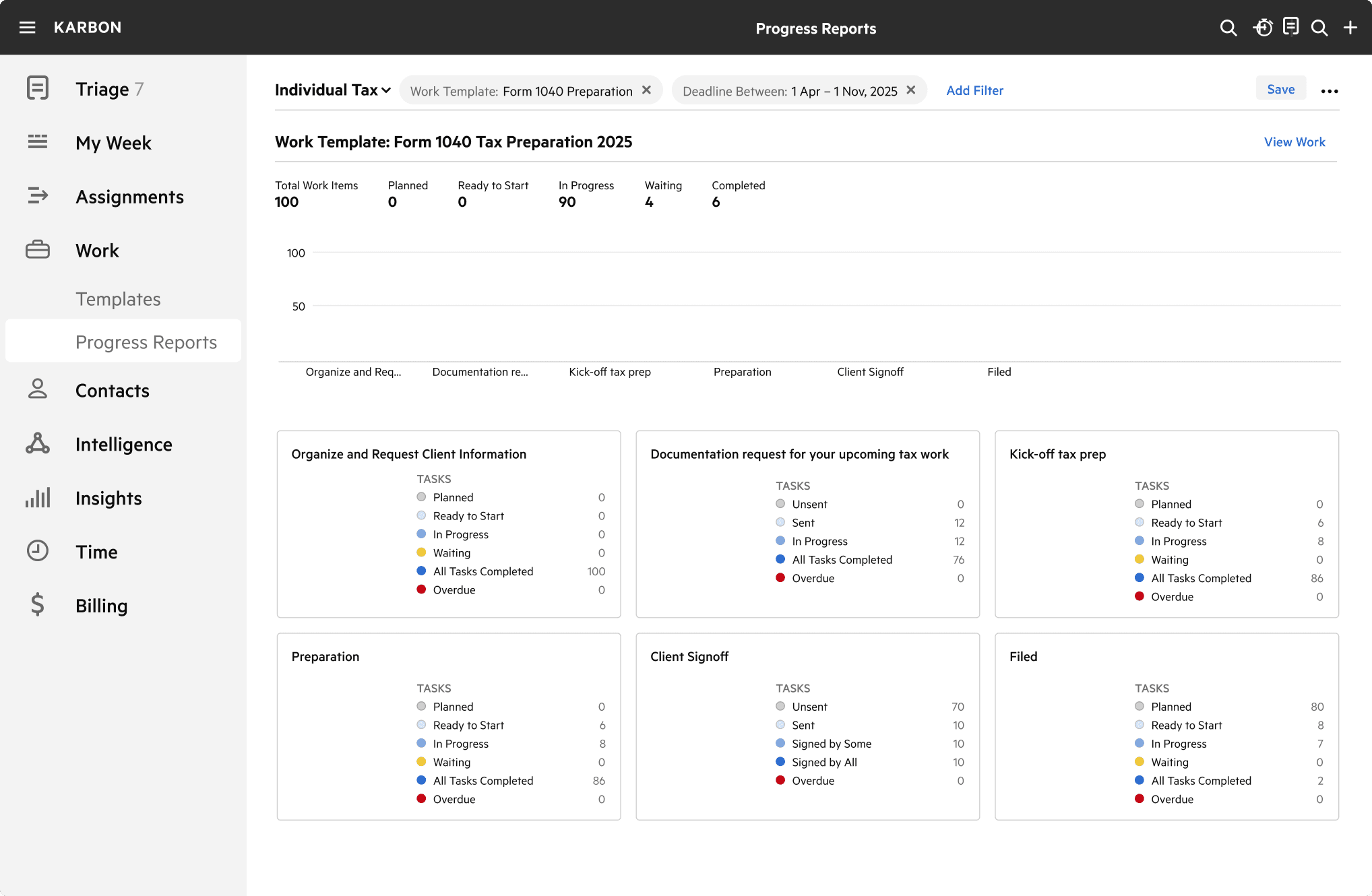Viewport: 1372px width, 896px height.
Task: Open the Insights bar-chart icon
Action: tap(37, 498)
